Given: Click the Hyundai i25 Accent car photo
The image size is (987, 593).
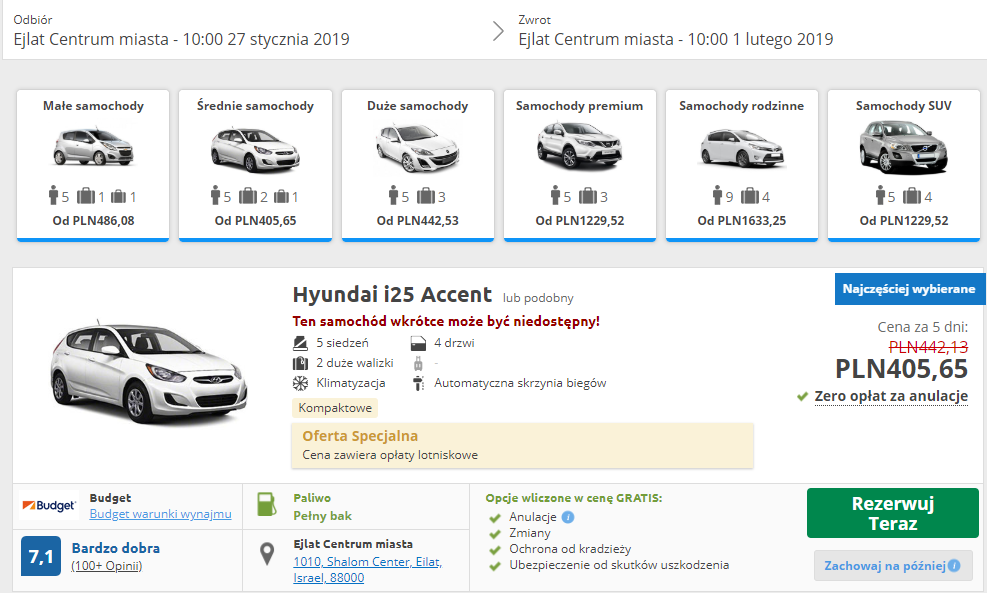Looking at the screenshot, I should (x=149, y=373).
